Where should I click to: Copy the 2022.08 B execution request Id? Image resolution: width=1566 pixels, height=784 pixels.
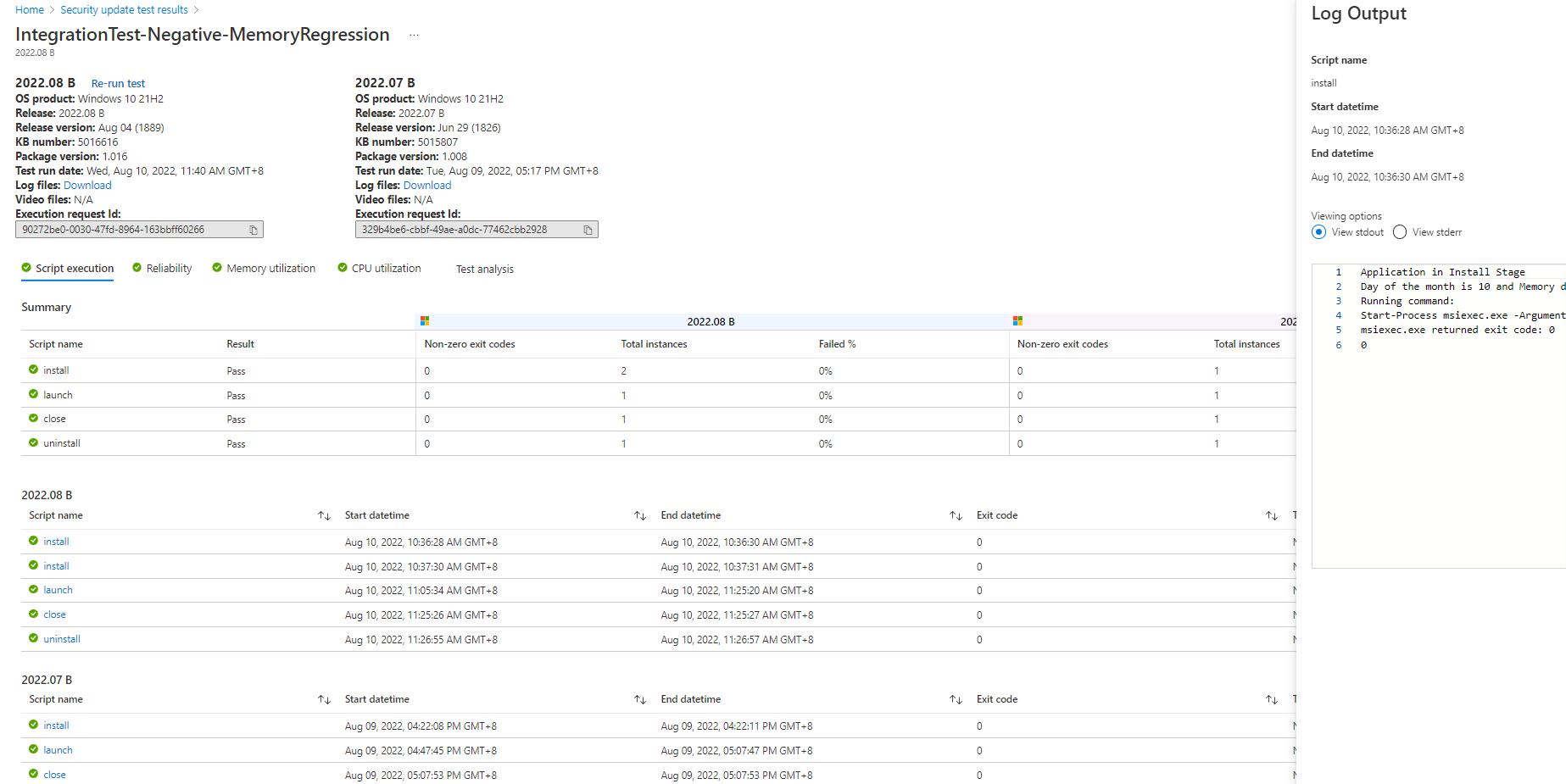253,230
